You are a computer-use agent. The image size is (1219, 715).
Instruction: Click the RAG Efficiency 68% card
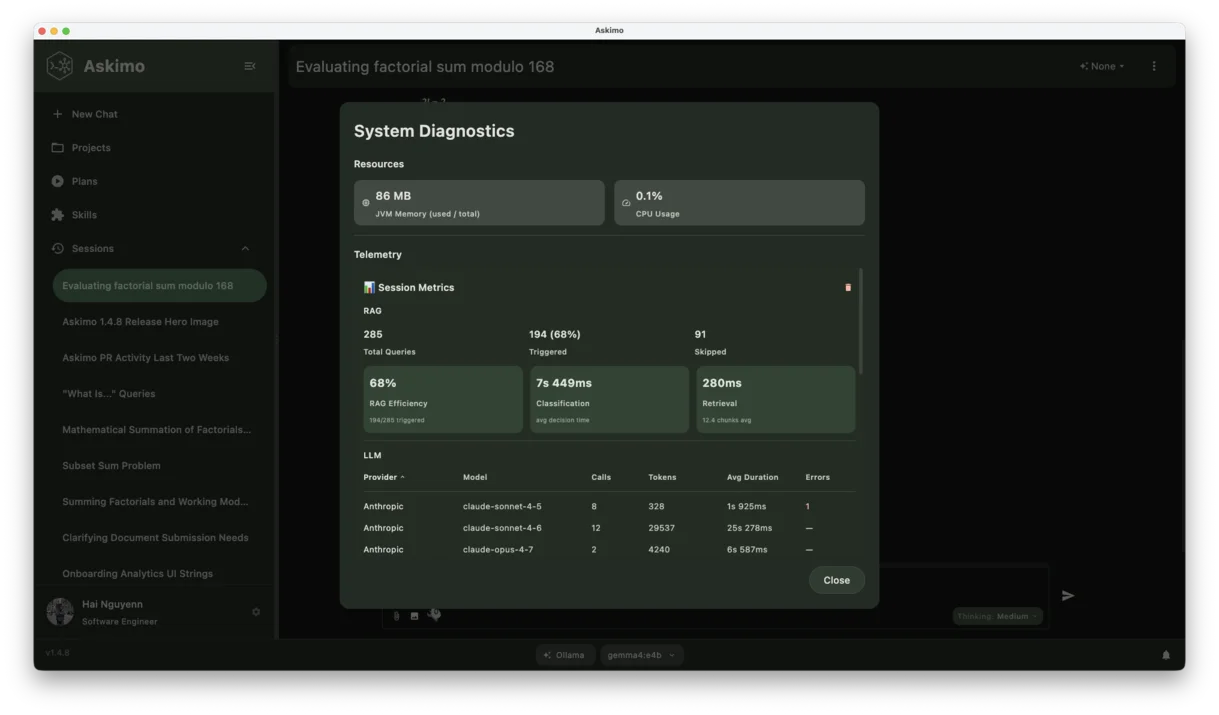tap(443, 399)
